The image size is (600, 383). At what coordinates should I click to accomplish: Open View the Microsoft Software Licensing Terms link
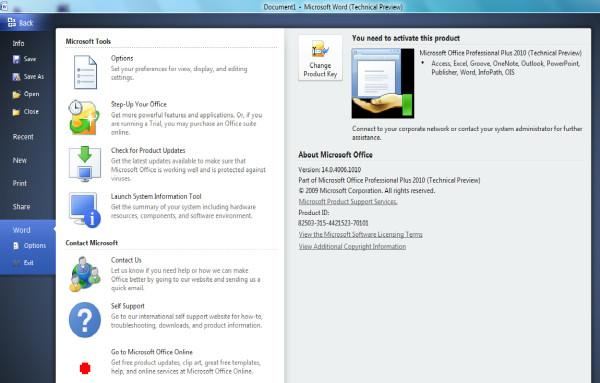360,235
